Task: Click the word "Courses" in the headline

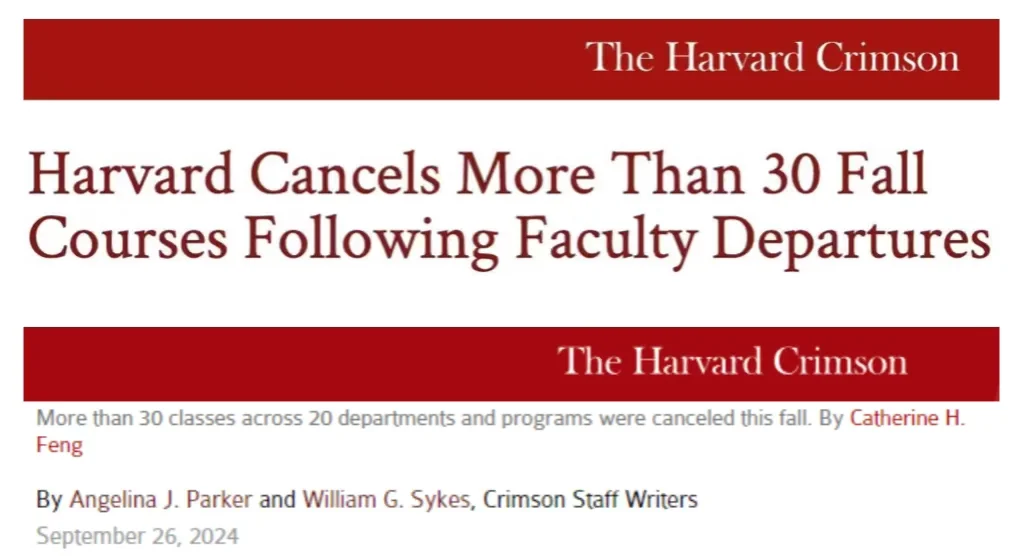Action: (x=130, y=240)
